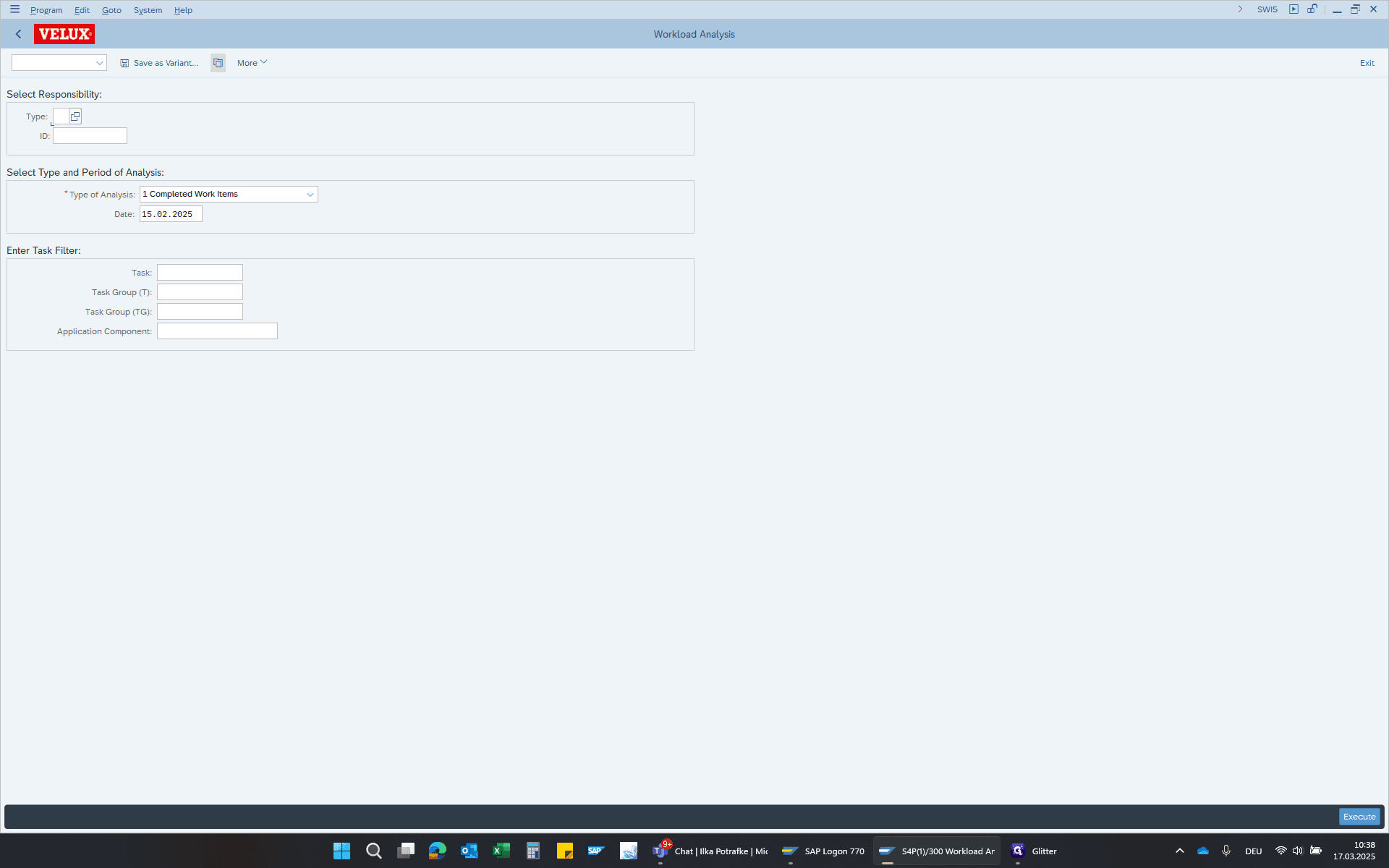Open the SAP hamburger menu icon
Viewport: 1389px width, 868px height.
pyautogui.click(x=14, y=9)
